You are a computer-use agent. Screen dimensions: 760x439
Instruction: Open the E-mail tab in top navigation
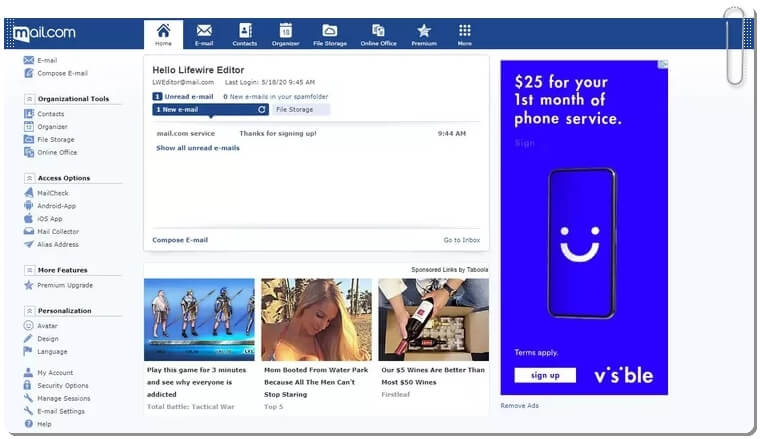click(x=204, y=34)
